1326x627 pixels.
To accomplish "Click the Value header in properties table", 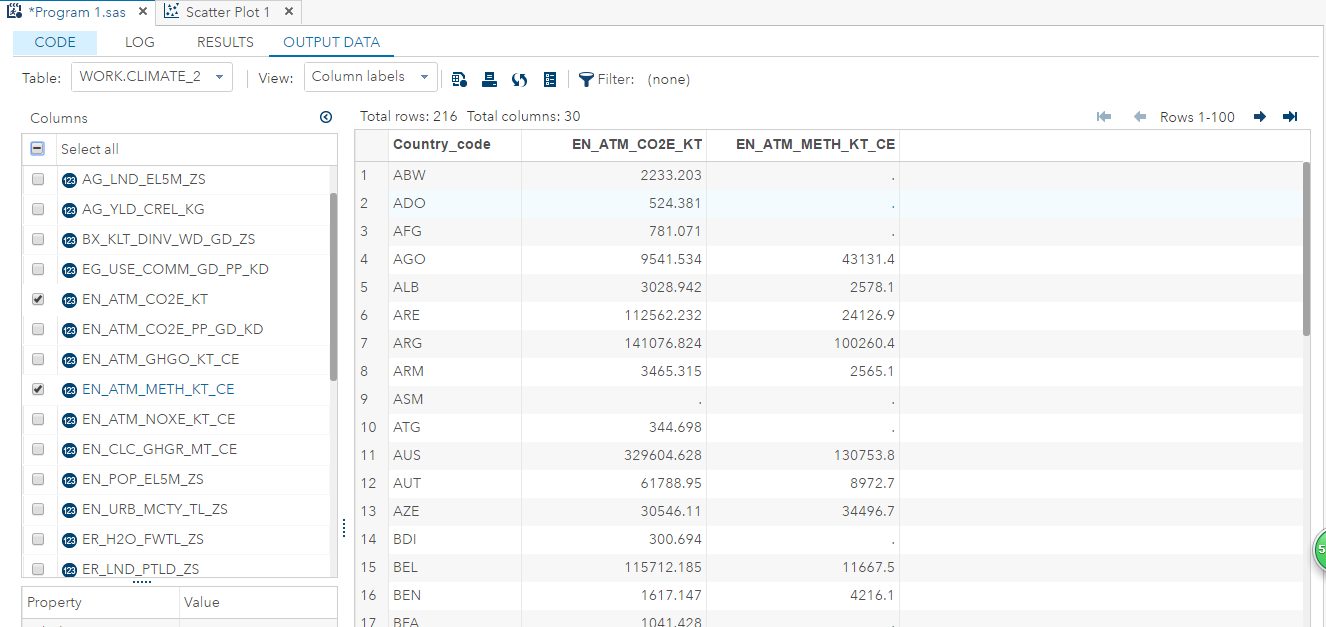I will tap(258, 603).
